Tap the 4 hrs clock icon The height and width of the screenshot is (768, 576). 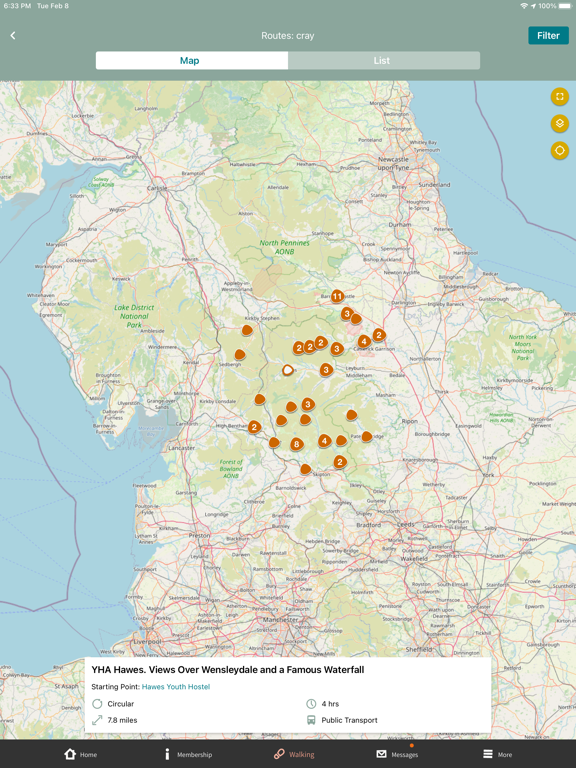click(311, 704)
